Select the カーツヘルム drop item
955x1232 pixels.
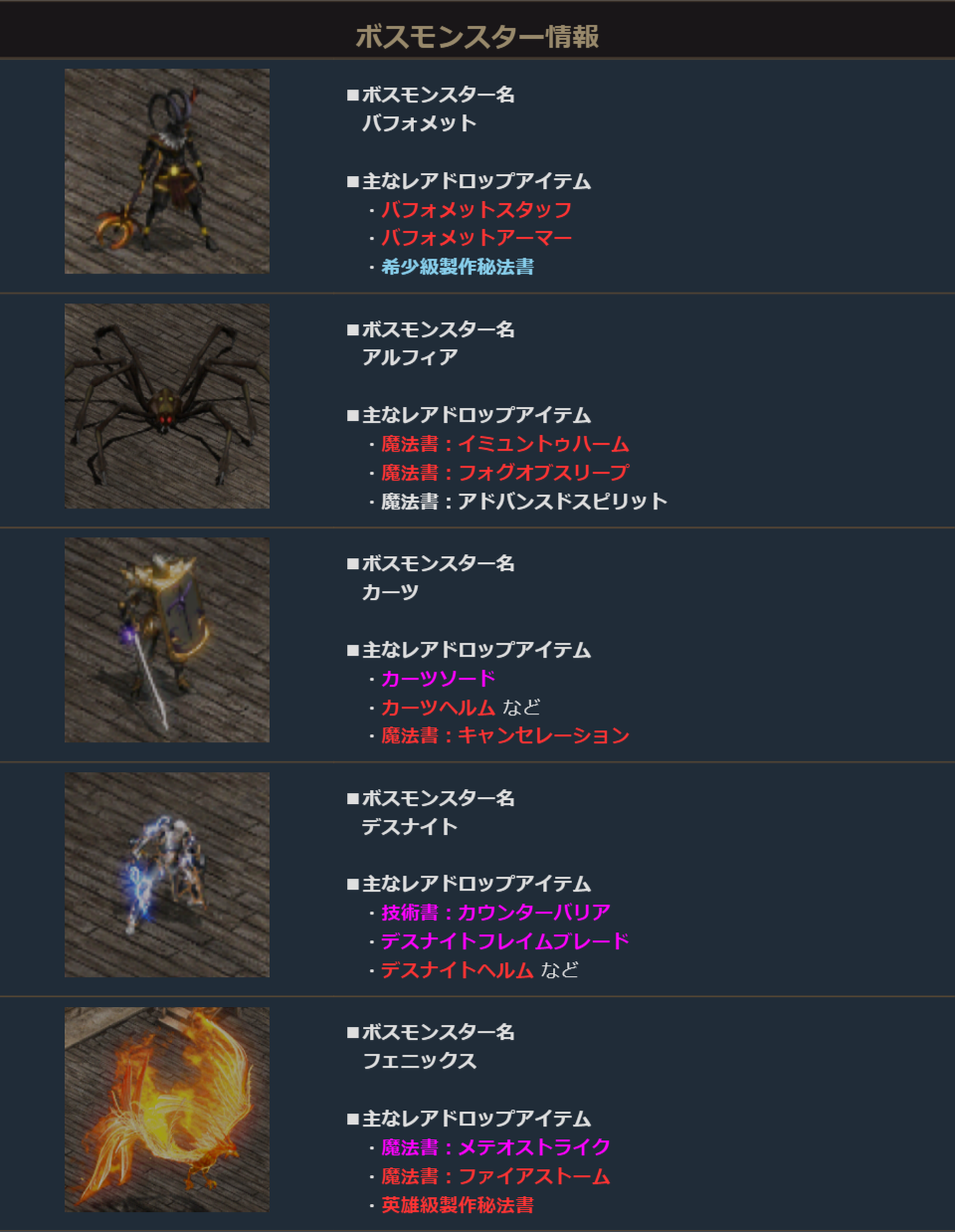(439, 708)
